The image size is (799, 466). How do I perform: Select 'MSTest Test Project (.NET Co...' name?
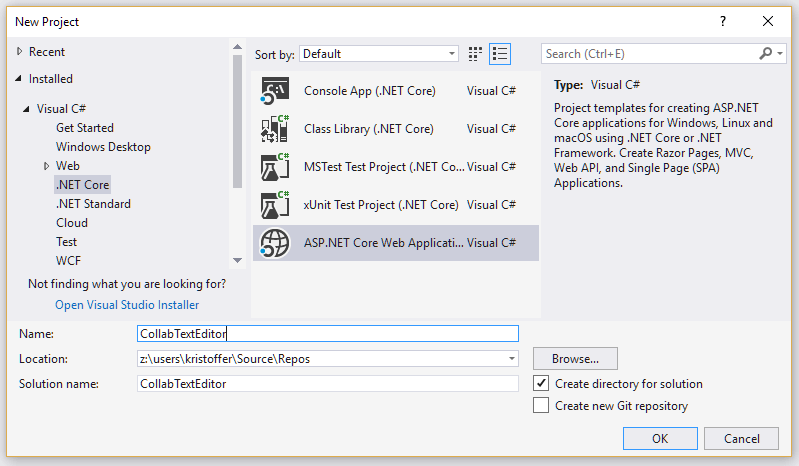(x=384, y=167)
